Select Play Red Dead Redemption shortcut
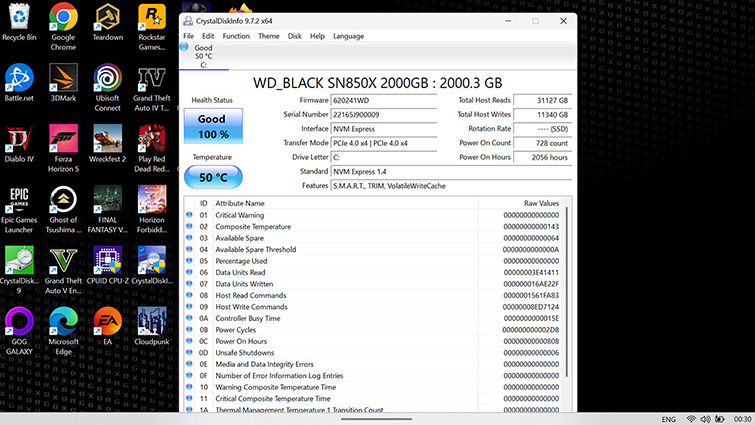Viewport: 755px width, 425px height. click(152, 148)
